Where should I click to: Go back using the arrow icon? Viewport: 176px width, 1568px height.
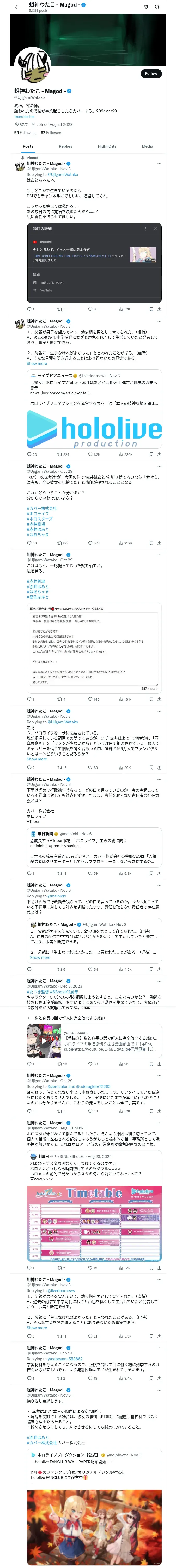(17, 7)
